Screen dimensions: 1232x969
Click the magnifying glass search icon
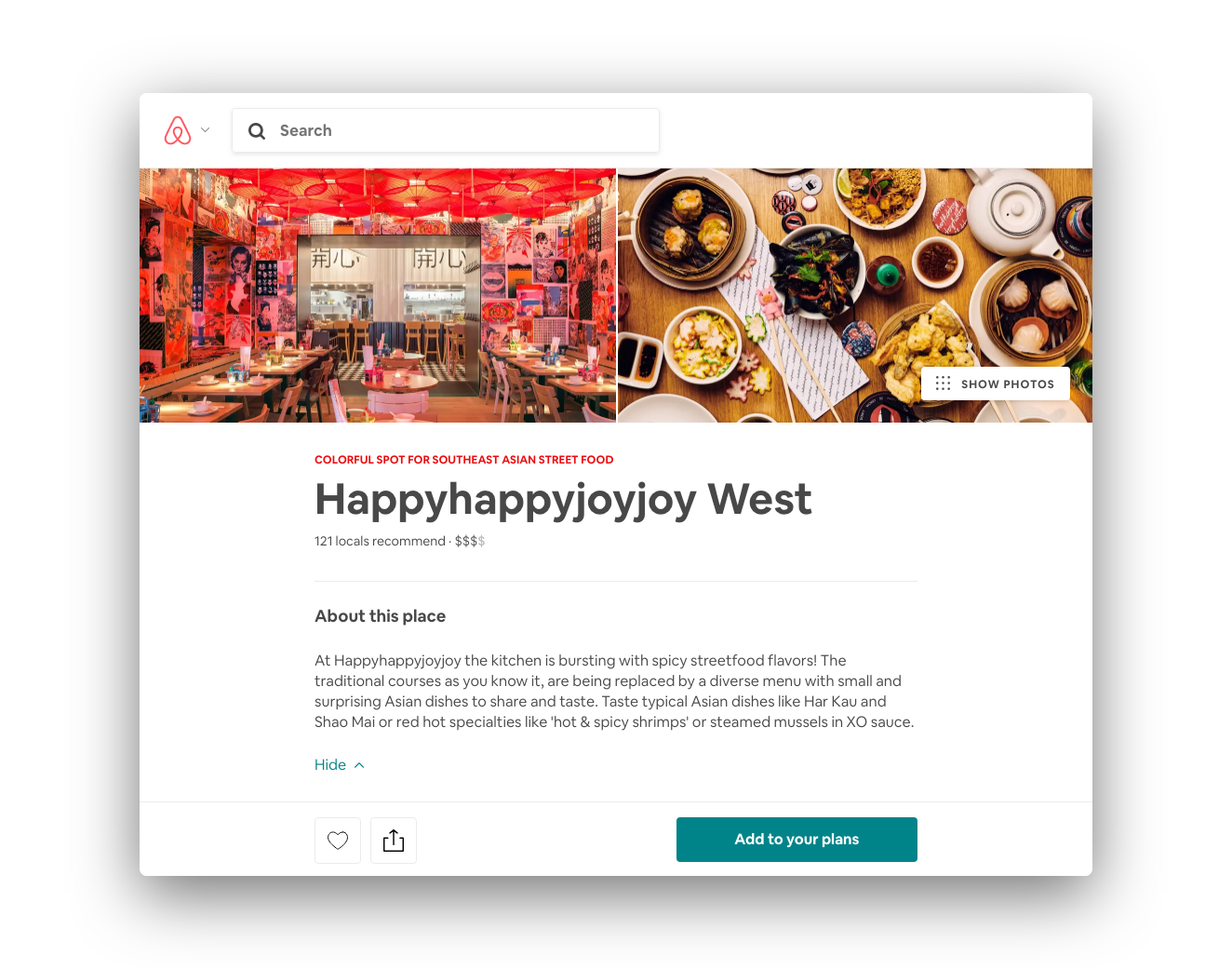[x=257, y=131]
